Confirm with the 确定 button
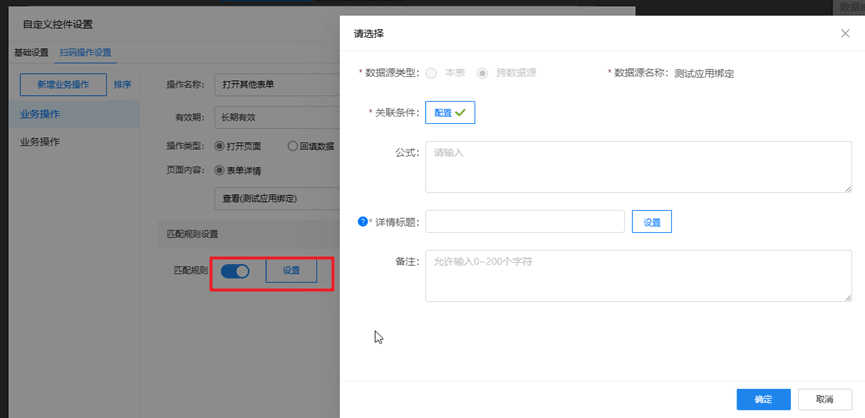The height and width of the screenshot is (418, 865). (x=763, y=400)
